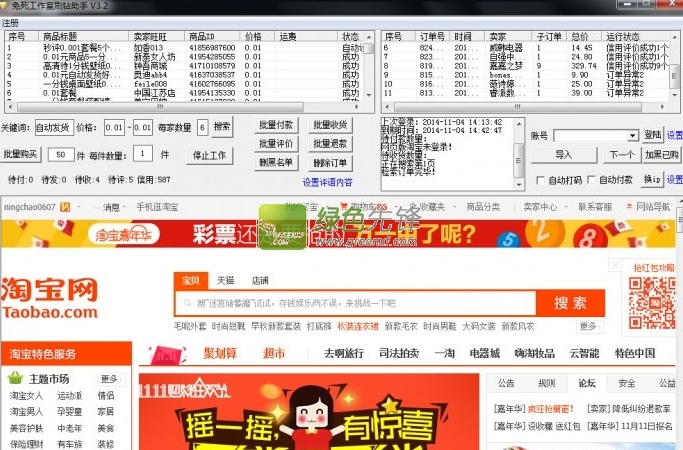Screen dimensions: 683x450
Task: Click the 批量退款 button
Action: [x=330, y=144]
